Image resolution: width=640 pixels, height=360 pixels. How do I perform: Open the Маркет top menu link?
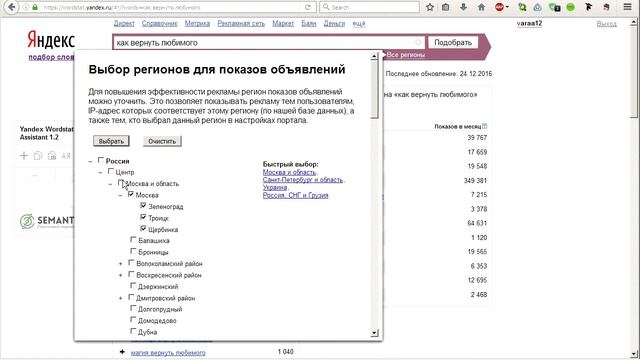(283, 24)
